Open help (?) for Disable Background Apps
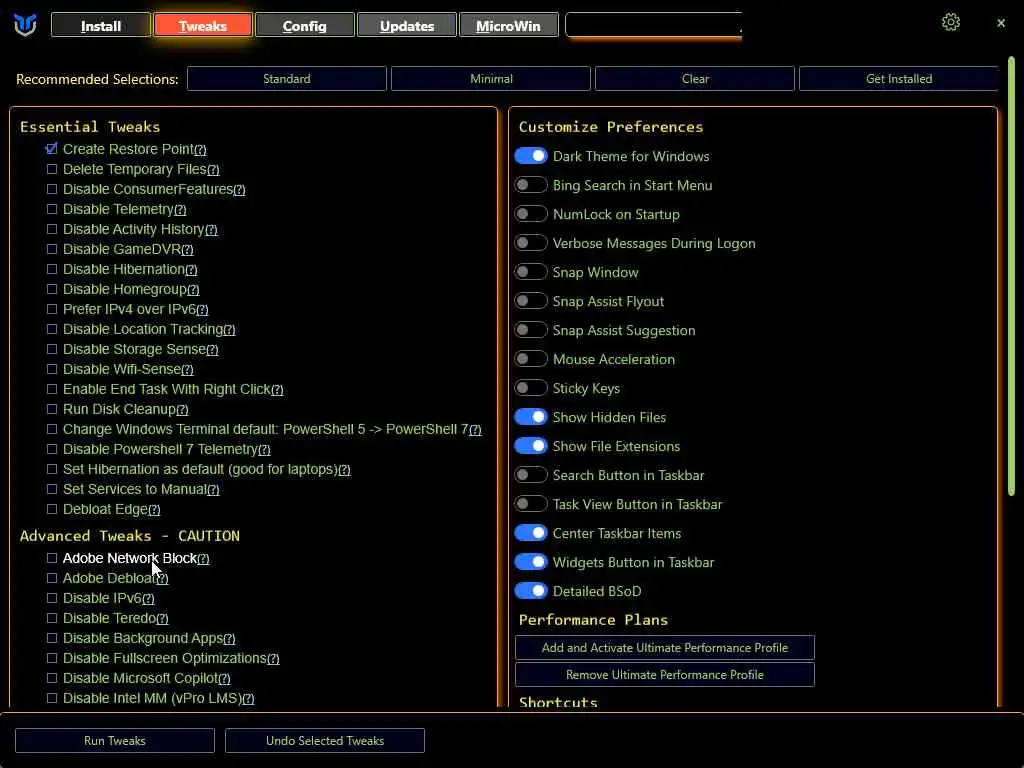1024x768 pixels. (x=229, y=639)
